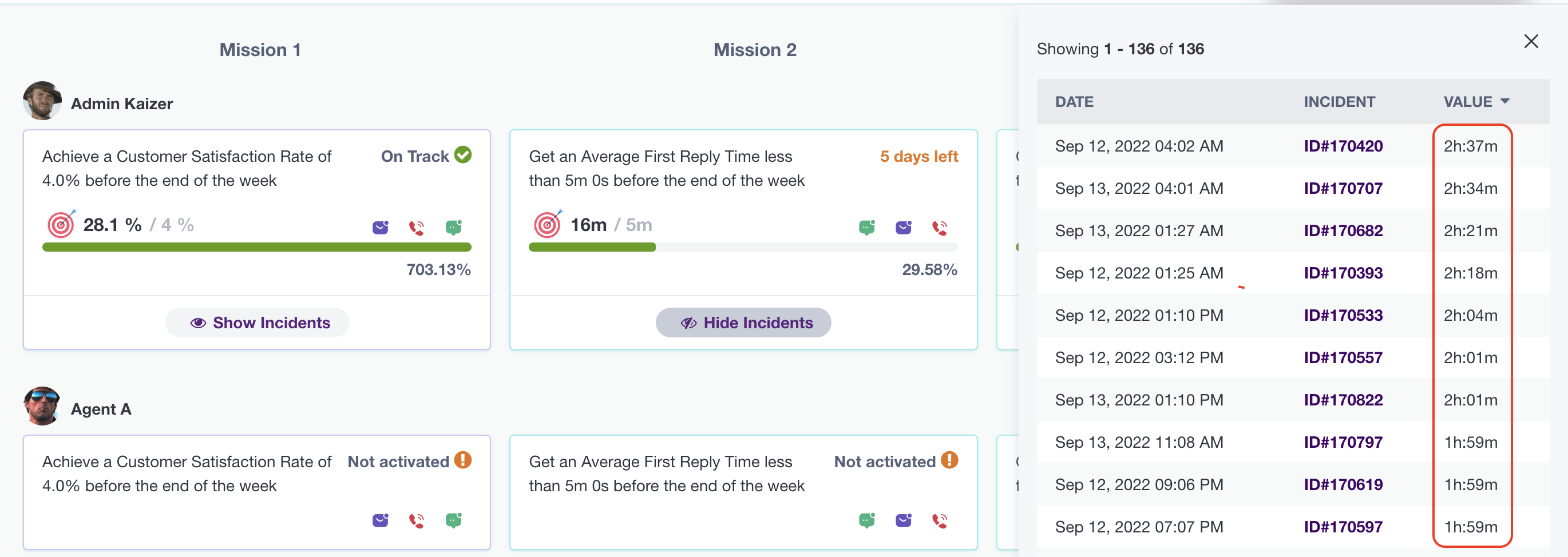Click phone icon in Admin Kaizer's Mission 2 card
Viewport: 1568px width, 557px height.
point(940,228)
